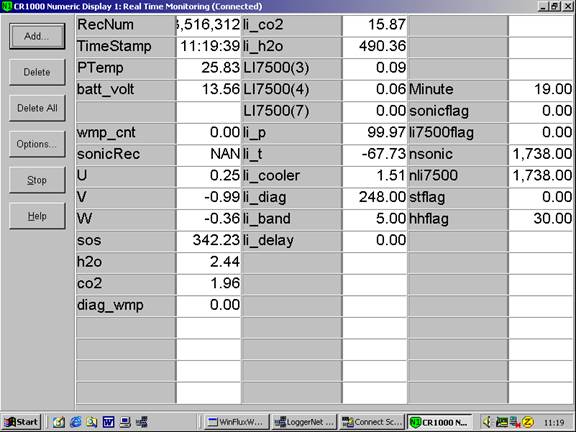
Task: Select the RecNum label cell
Action: pyautogui.click(x=126, y=25)
